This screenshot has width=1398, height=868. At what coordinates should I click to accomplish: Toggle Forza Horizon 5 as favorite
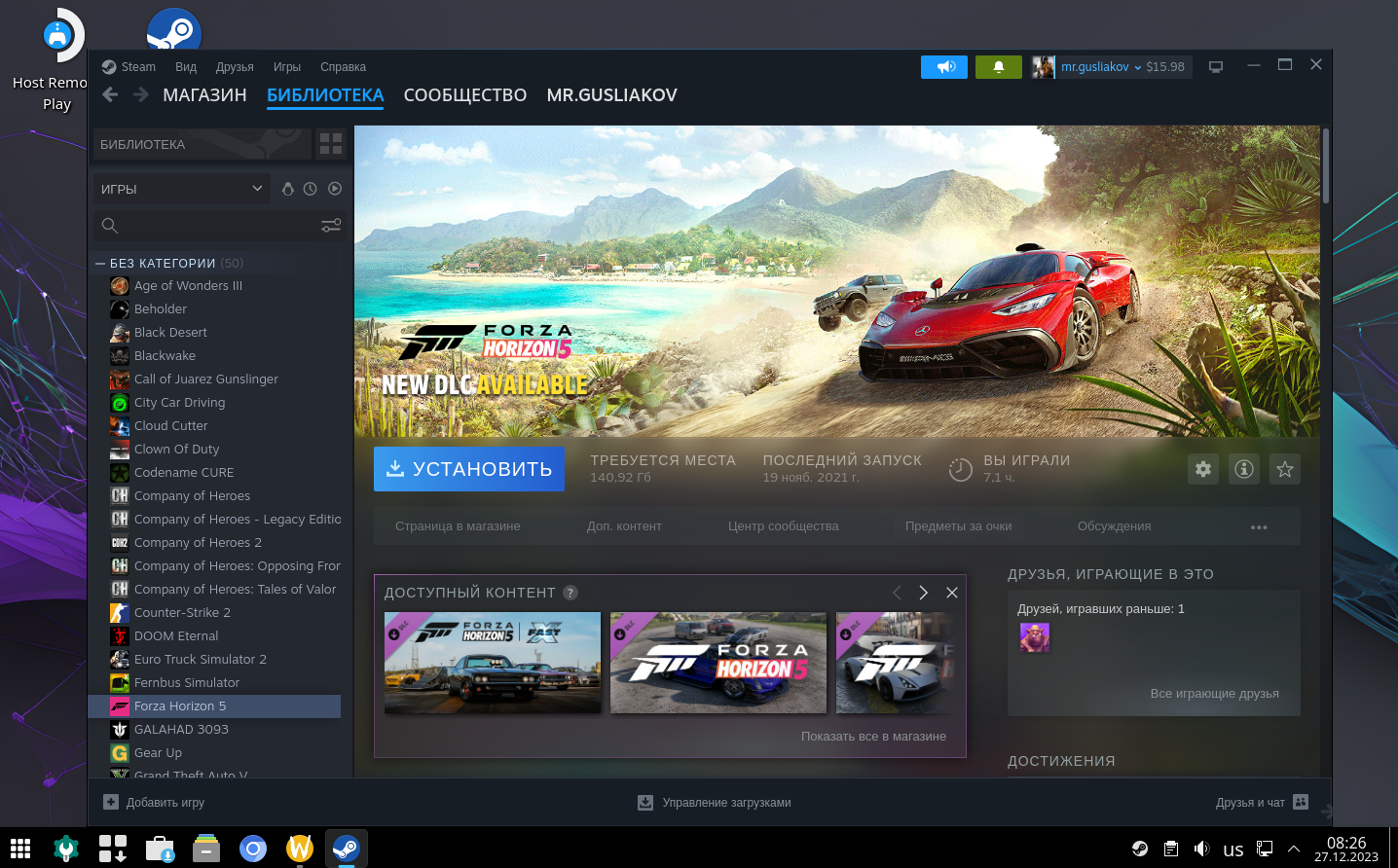click(x=1285, y=469)
